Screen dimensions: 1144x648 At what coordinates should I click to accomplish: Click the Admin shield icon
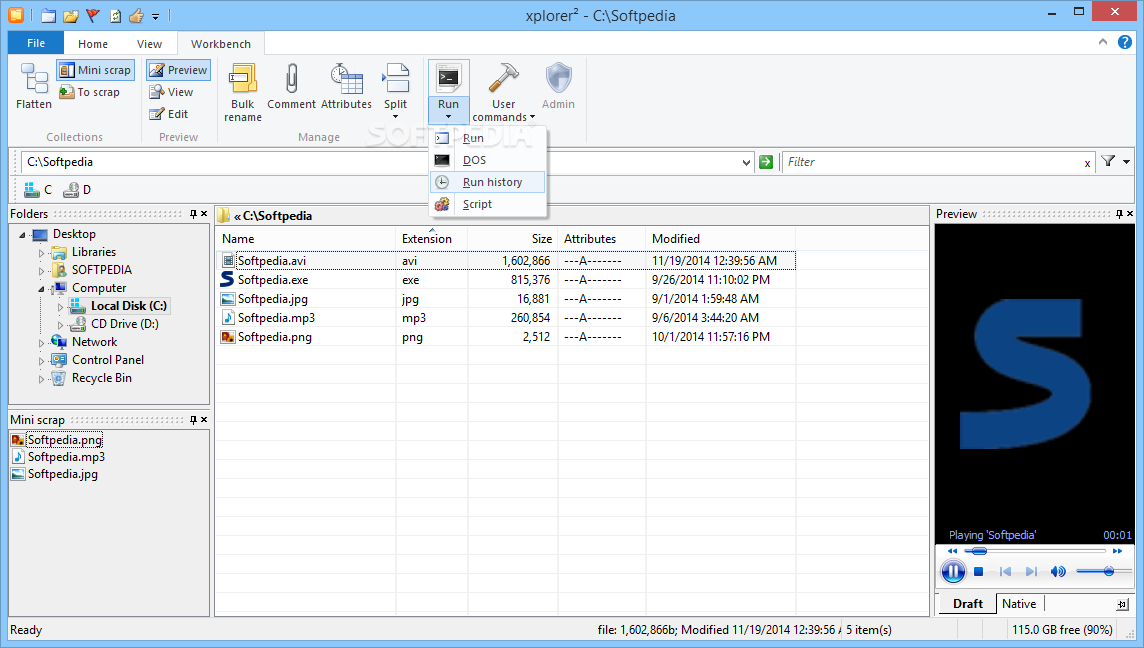pyautogui.click(x=558, y=79)
